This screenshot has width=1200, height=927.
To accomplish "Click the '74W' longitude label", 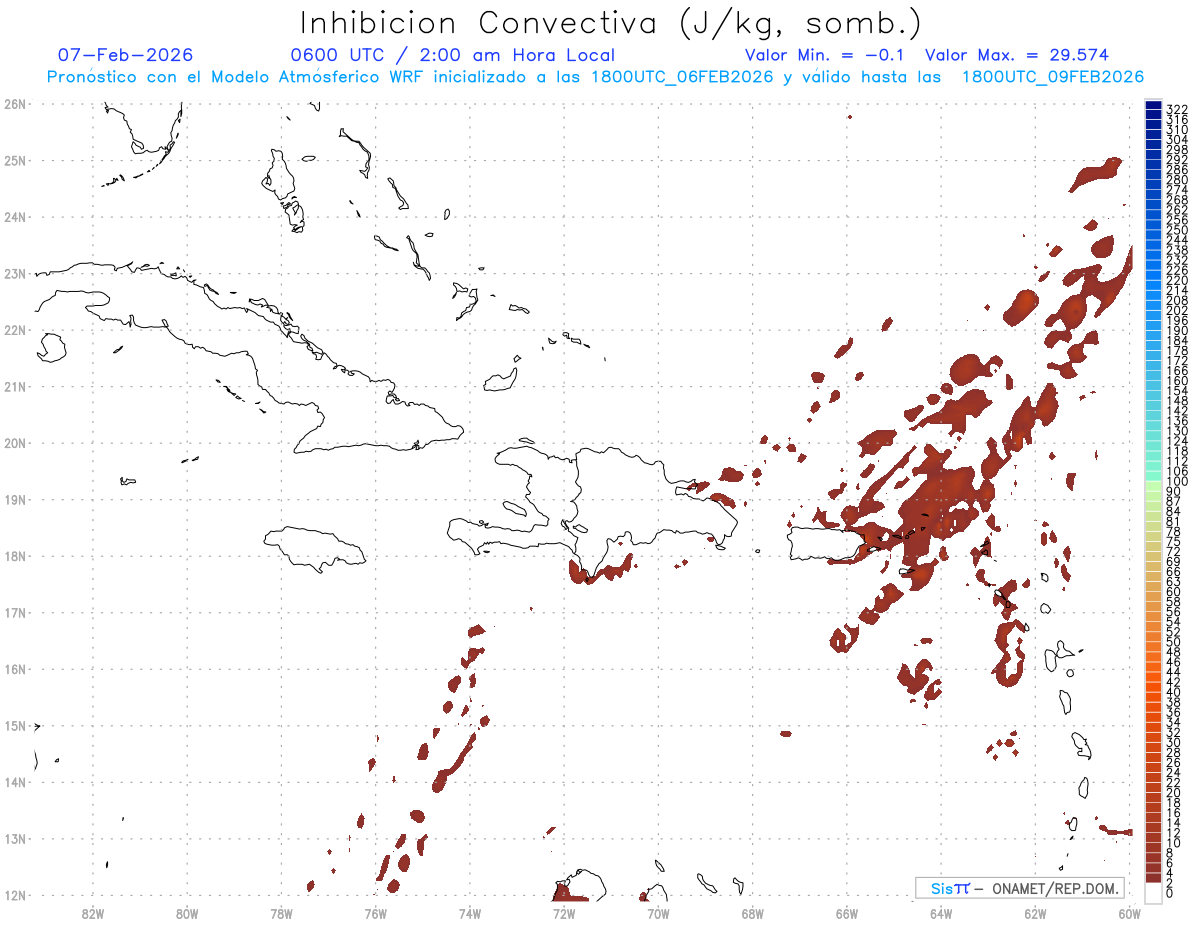I will pyautogui.click(x=470, y=913).
